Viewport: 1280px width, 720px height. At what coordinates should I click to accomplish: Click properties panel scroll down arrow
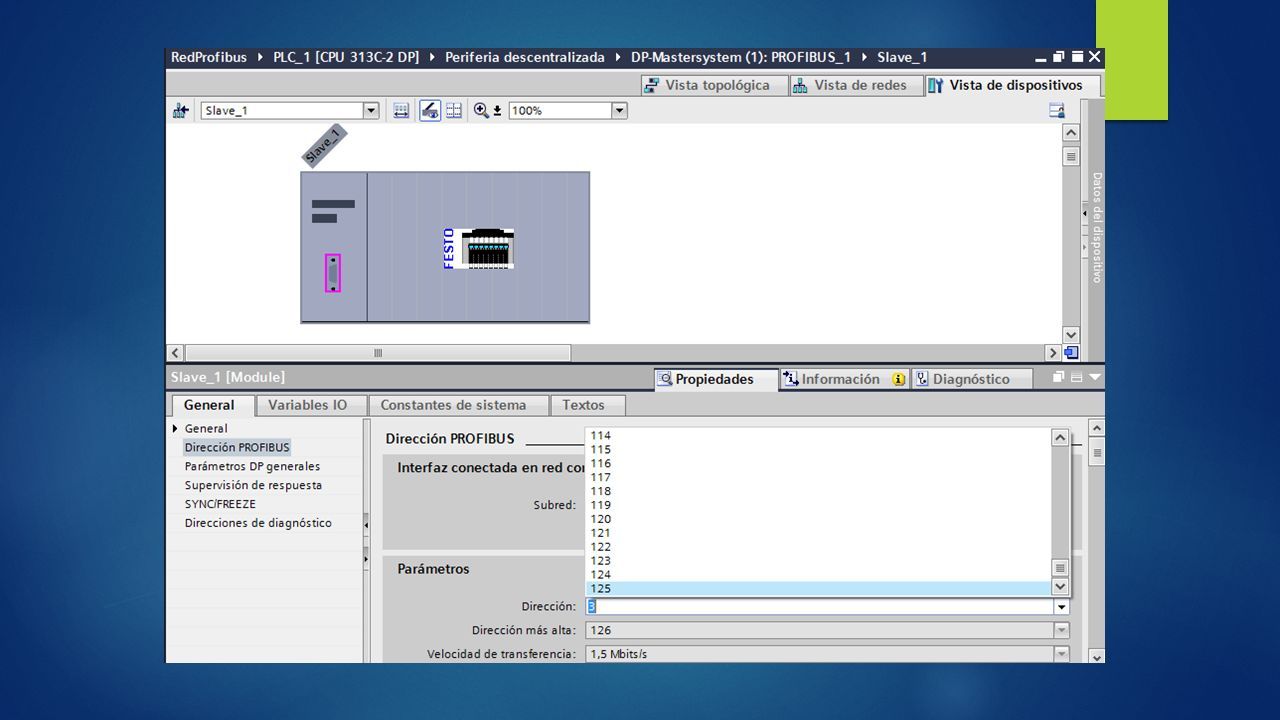pyautogui.click(x=1096, y=657)
